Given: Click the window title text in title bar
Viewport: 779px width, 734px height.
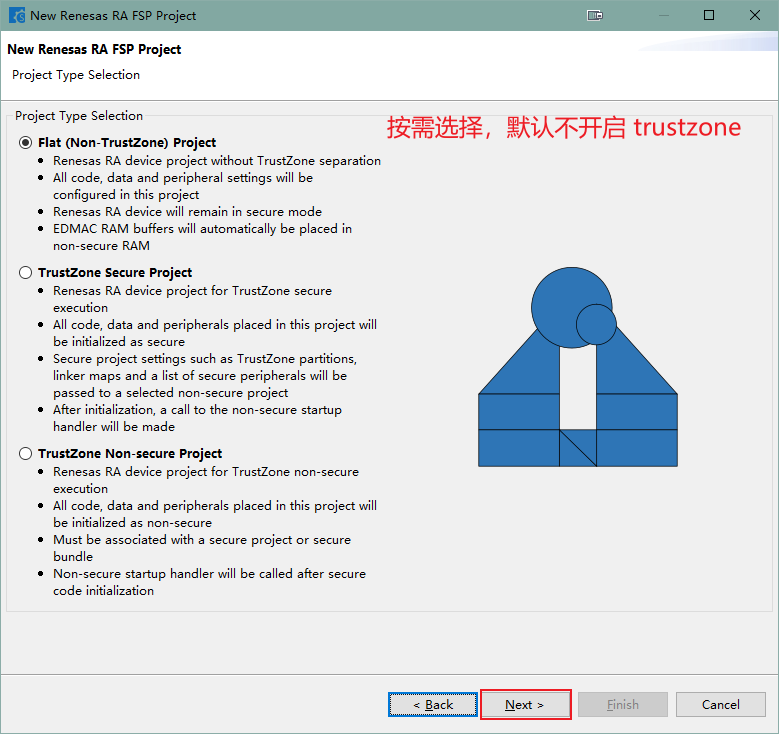Looking at the screenshot, I should [113, 15].
